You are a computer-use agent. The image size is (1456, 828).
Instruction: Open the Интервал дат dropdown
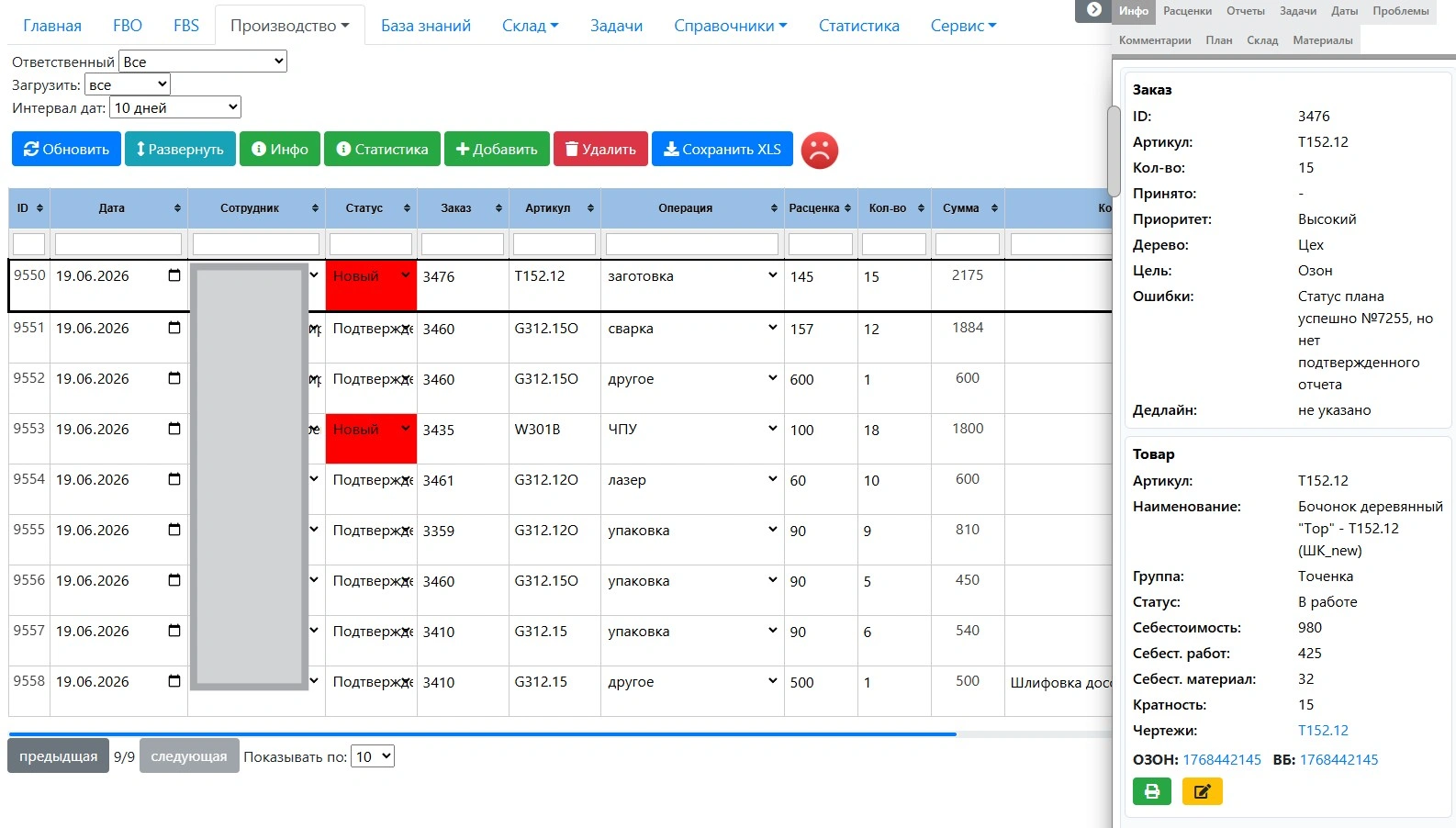(175, 107)
